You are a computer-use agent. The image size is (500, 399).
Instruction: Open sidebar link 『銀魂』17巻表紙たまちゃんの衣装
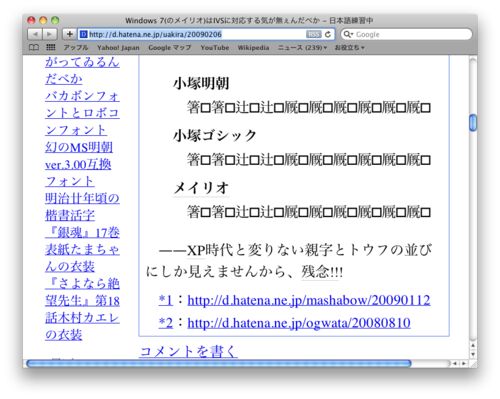82,250
